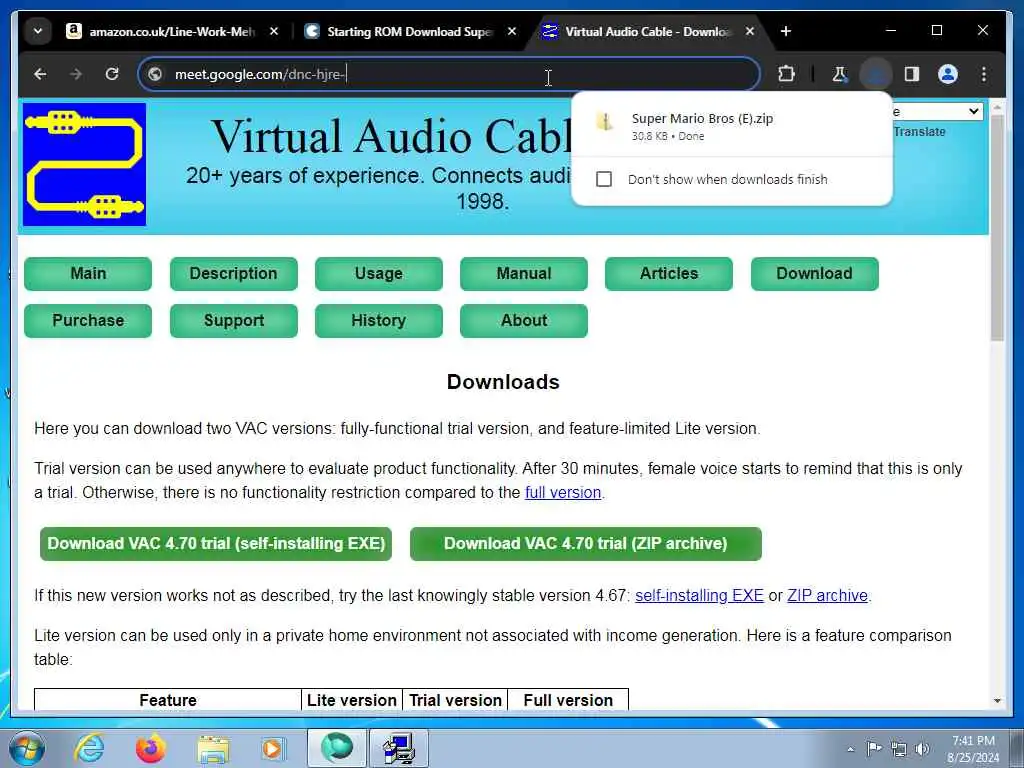Download VAC 4.70 trial self-installing EXE

[x=216, y=544]
